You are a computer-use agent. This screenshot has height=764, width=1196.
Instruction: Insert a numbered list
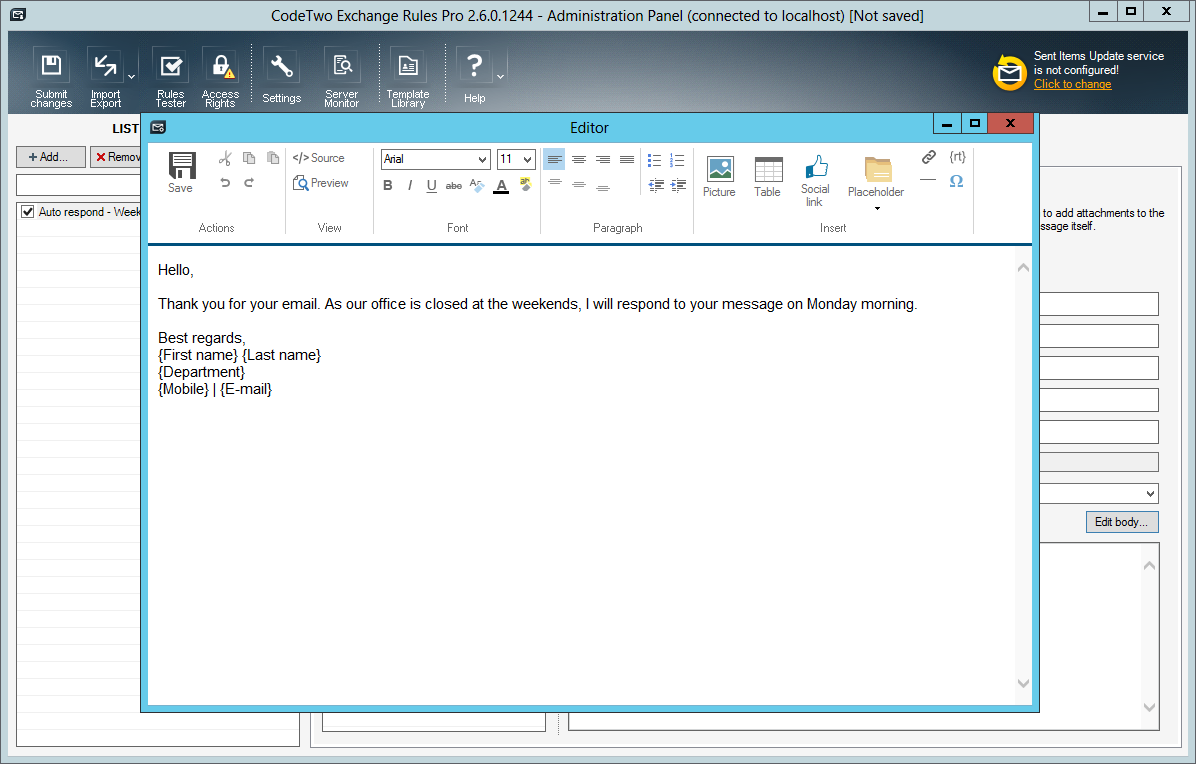[677, 160]
